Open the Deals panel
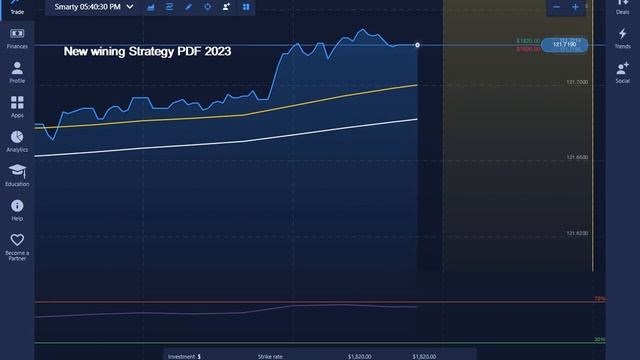This screenshot has height=360, width=640. coord(622,7)
